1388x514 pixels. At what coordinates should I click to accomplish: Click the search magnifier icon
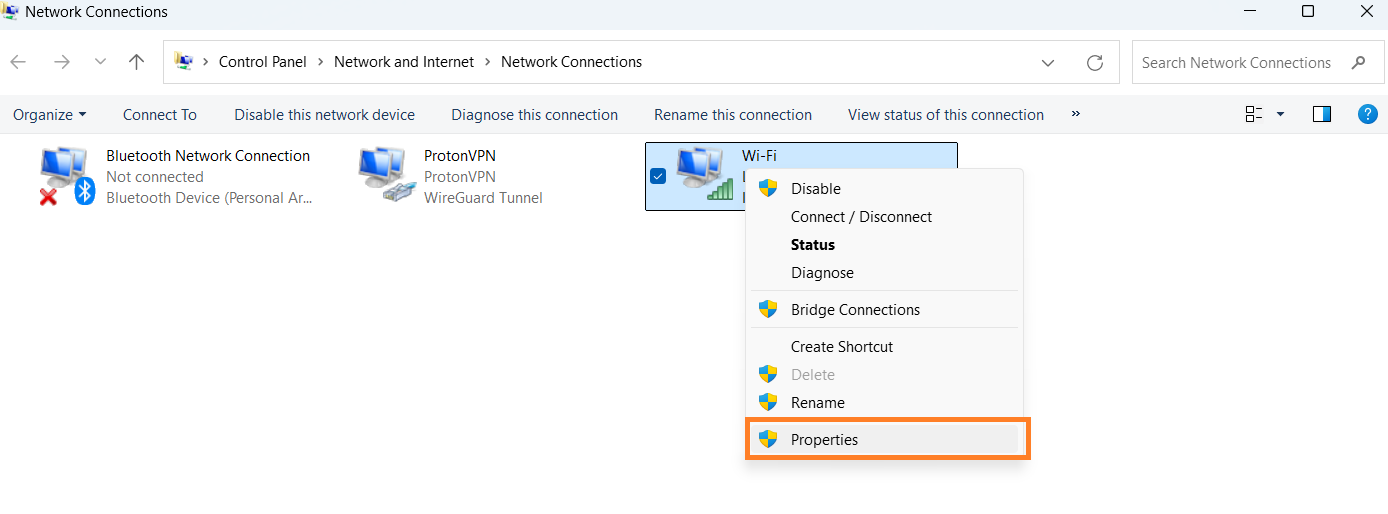point(1359,62)
